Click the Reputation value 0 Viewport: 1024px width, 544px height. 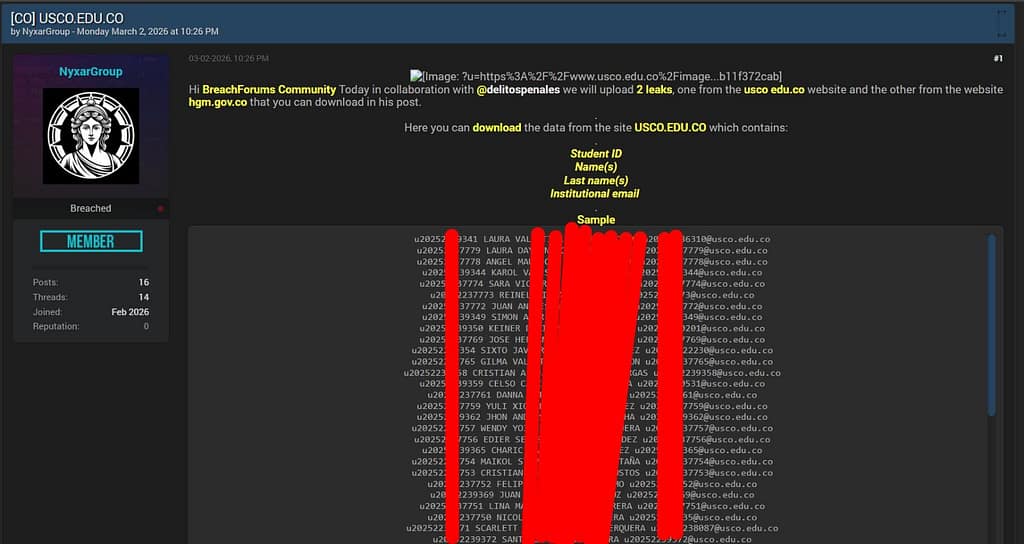pyautogui.click(x=146, y=326)
